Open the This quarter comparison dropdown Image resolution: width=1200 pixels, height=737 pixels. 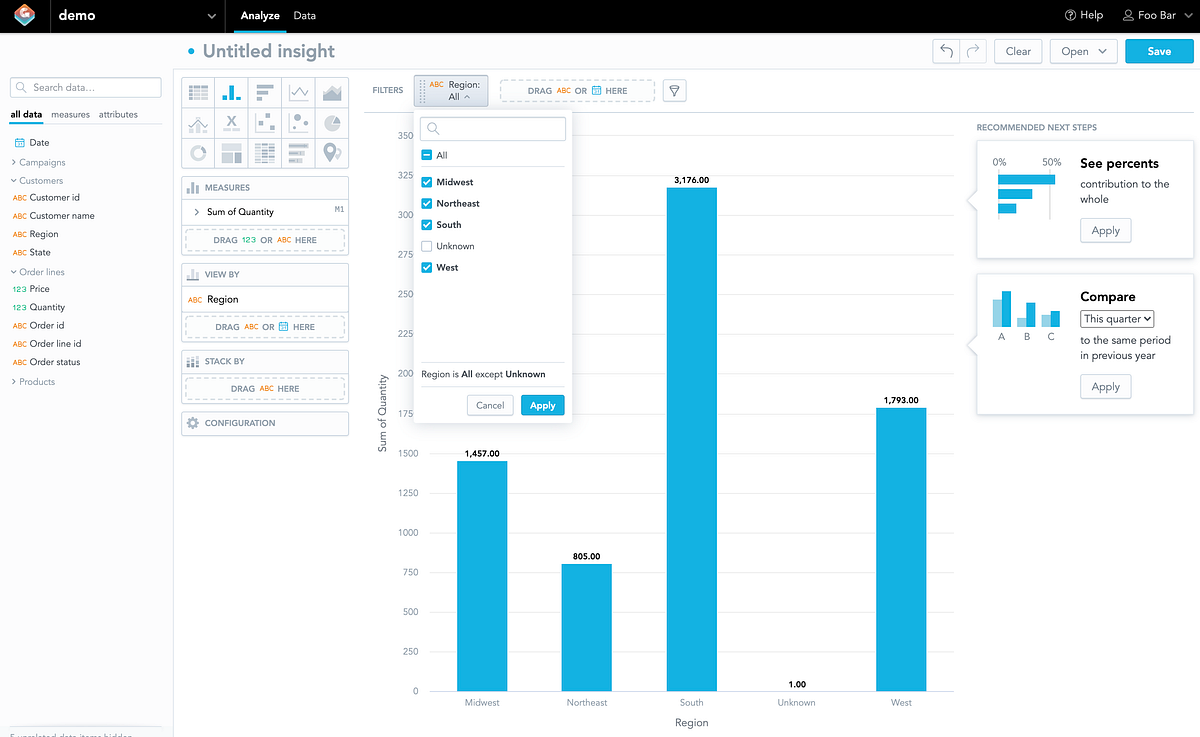[x=1116, y=318]
